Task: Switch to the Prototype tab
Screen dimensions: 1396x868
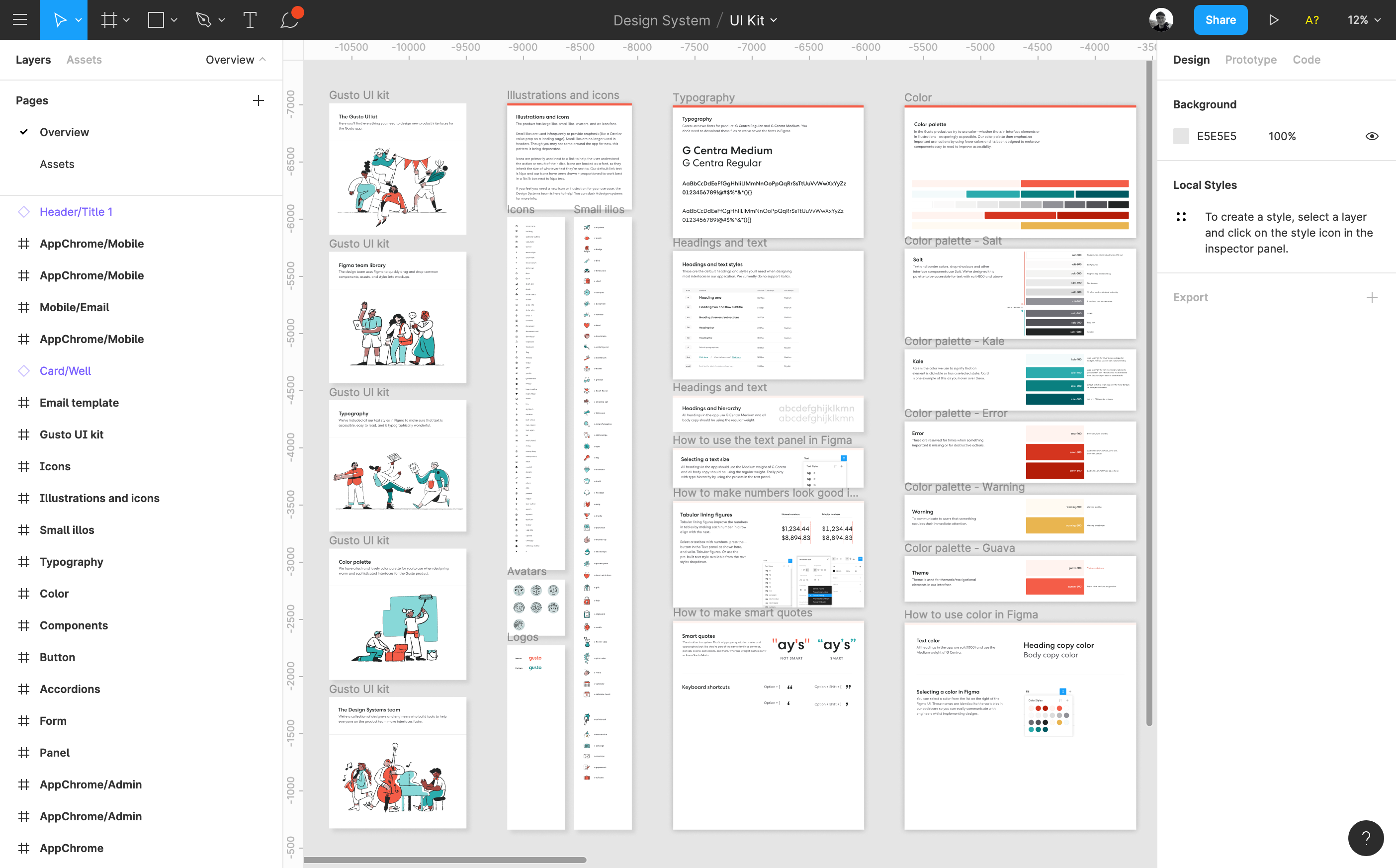Action: (1250, 60)
